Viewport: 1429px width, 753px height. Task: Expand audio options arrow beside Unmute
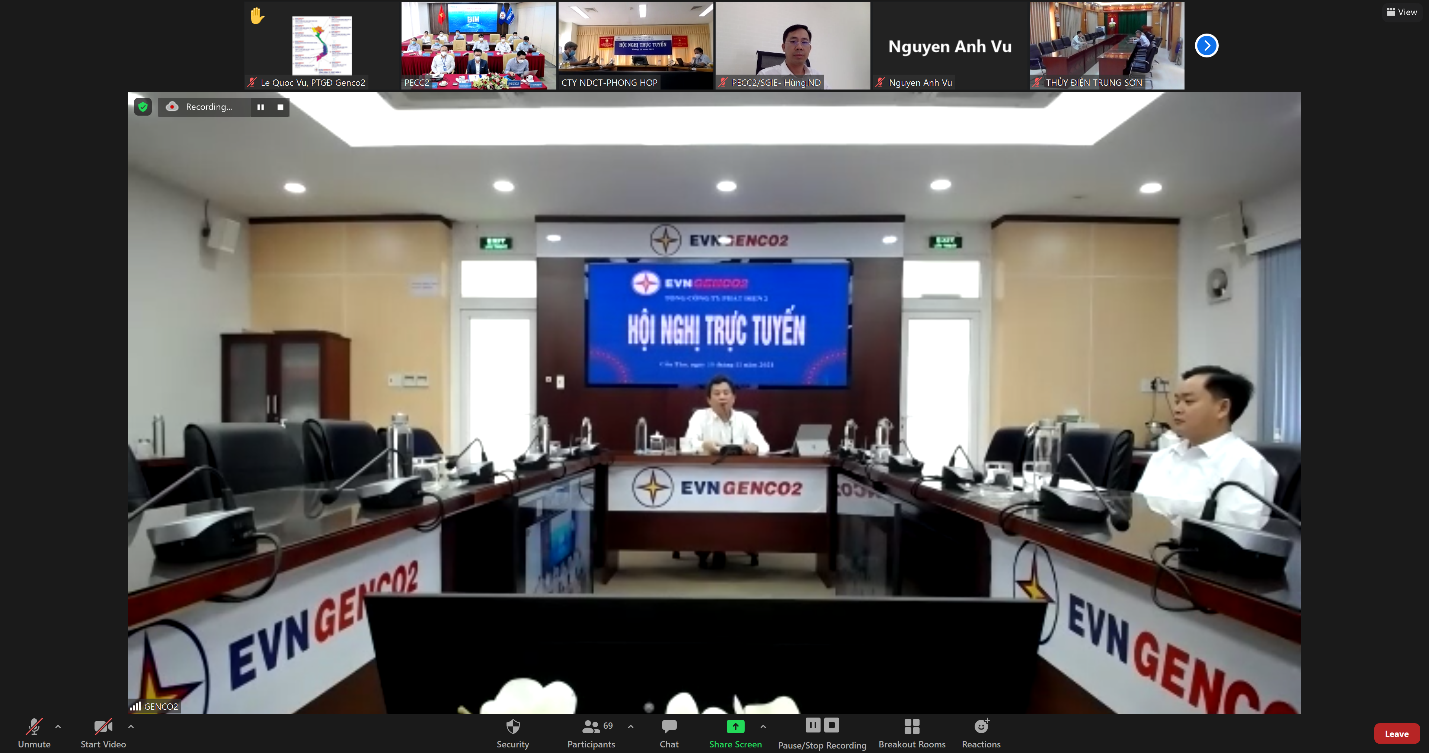click(x=58, y=727)
